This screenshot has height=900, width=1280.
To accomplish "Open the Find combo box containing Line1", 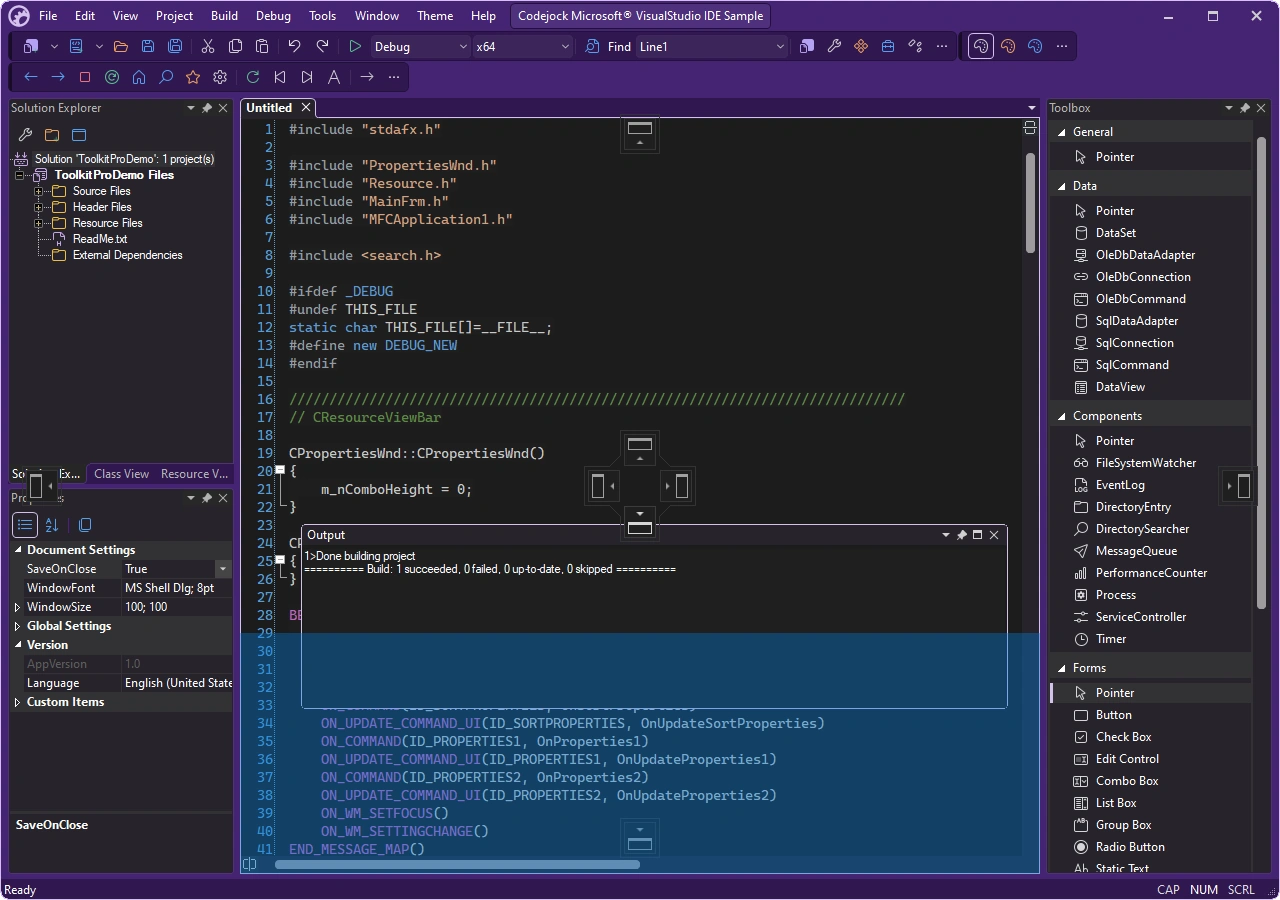I will click(712, 46).
